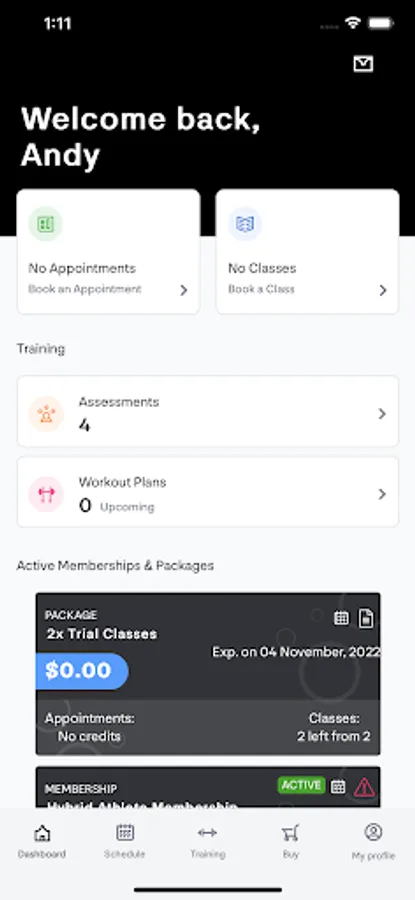This screenshot has height=900, width=415.
Task: Tap the pink Workout Plans dumbbell icon
Action: pos(46,494)
